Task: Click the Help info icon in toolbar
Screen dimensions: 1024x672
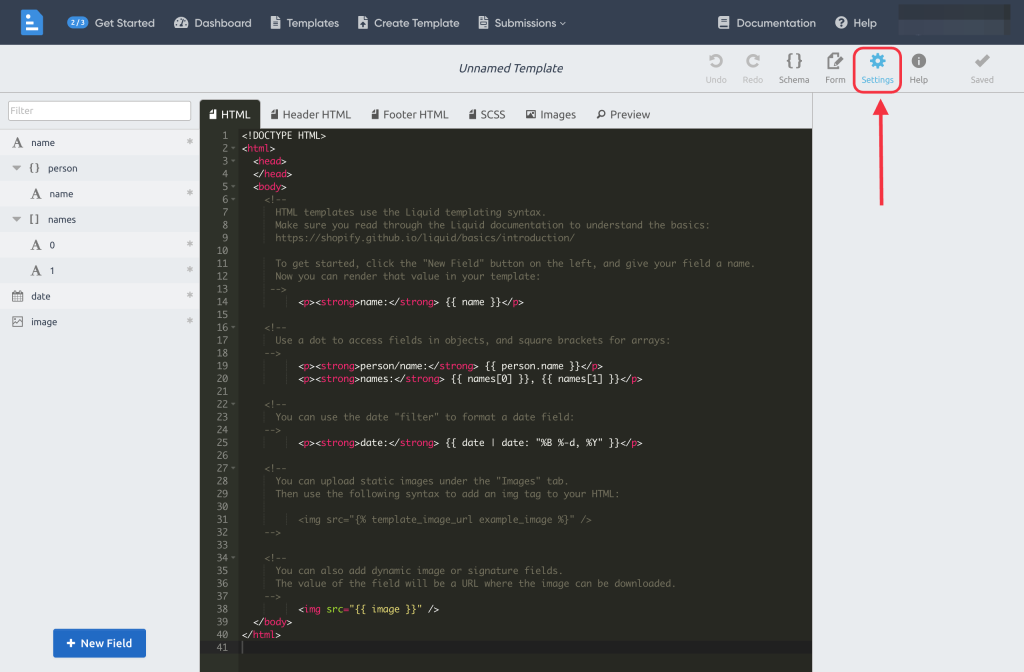Action: [918, 67]
